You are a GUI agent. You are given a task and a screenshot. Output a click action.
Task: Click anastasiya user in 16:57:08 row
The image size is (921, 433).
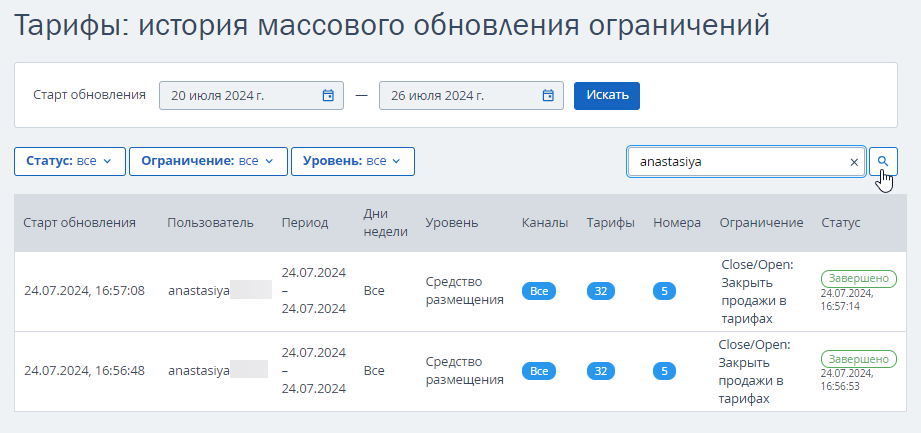199,291
